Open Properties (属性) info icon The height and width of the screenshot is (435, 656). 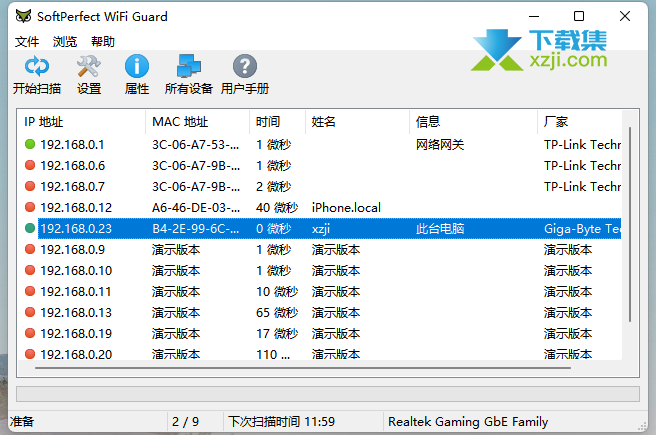pyautogui.click(x=137, y=66)
